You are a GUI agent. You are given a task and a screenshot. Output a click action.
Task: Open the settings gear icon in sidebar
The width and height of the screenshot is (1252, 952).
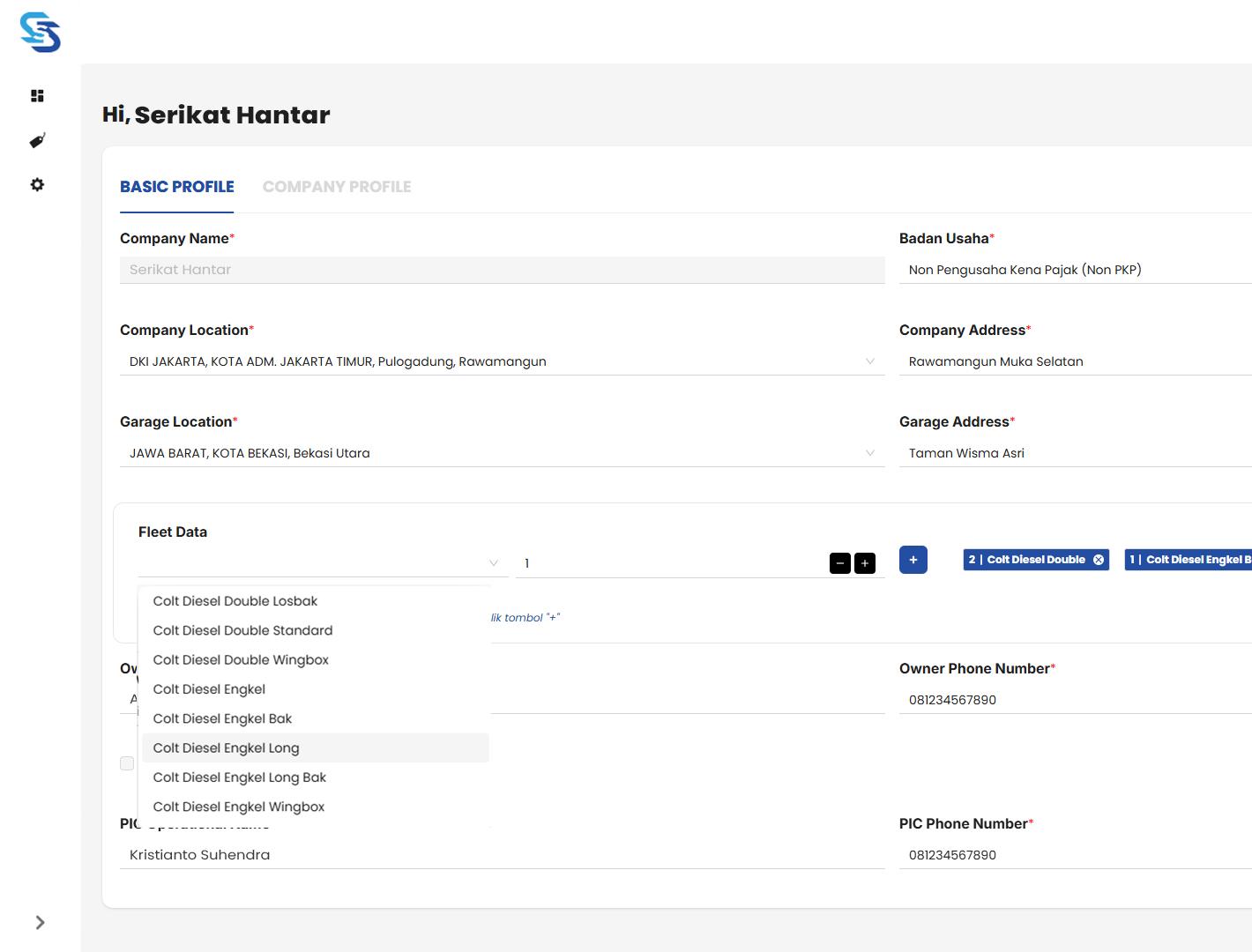pyautogui.click(x=37, y=185)
